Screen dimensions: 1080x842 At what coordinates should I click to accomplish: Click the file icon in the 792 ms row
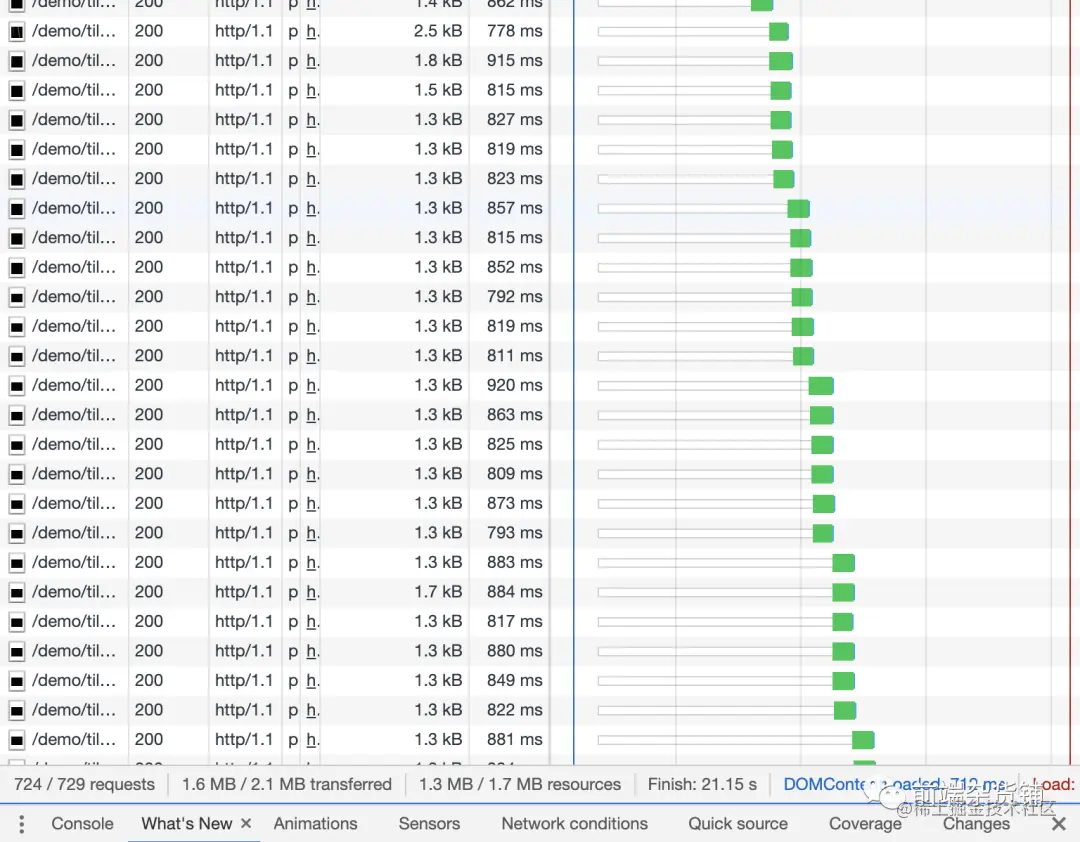[17, 298]
